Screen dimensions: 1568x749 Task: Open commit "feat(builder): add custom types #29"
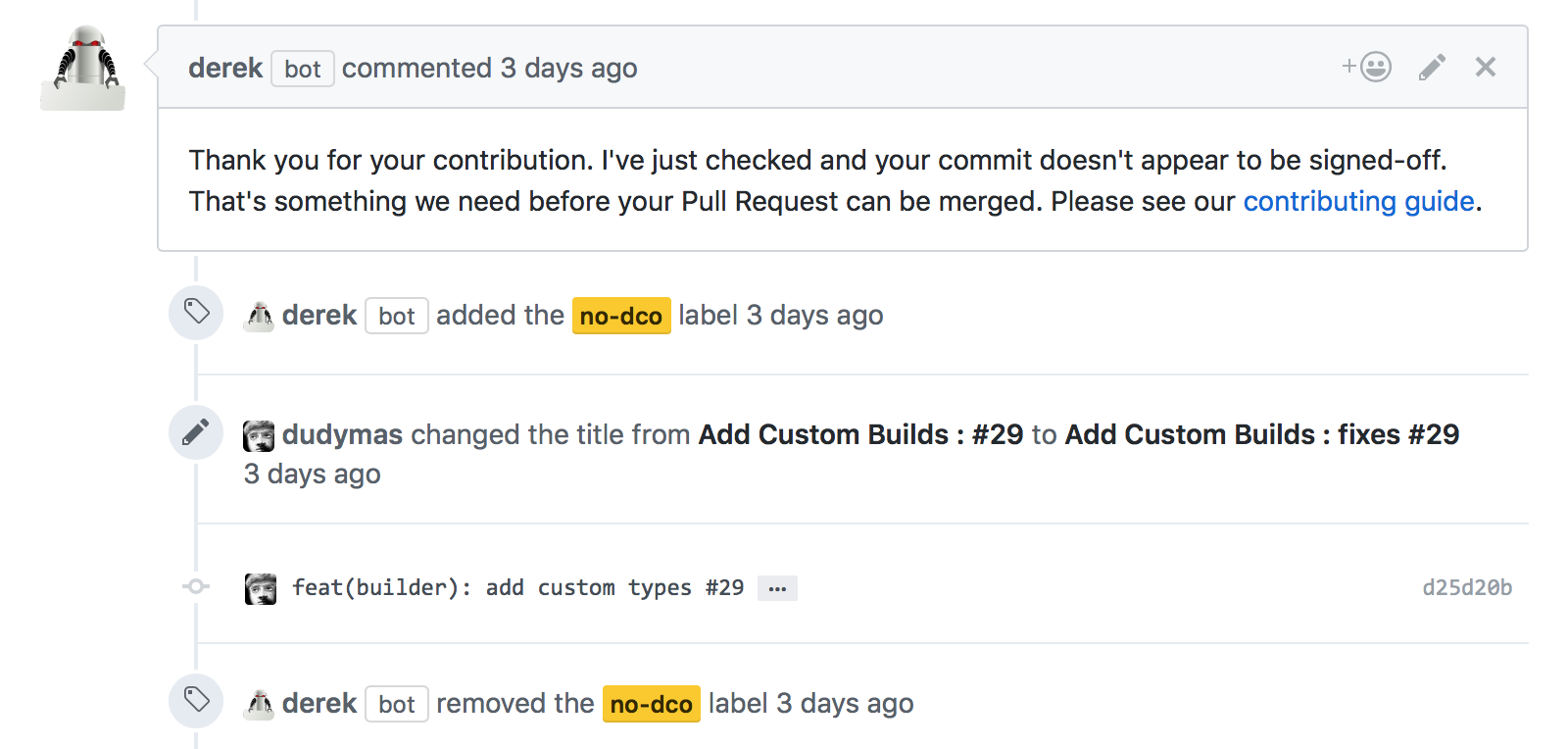(517, 587)
